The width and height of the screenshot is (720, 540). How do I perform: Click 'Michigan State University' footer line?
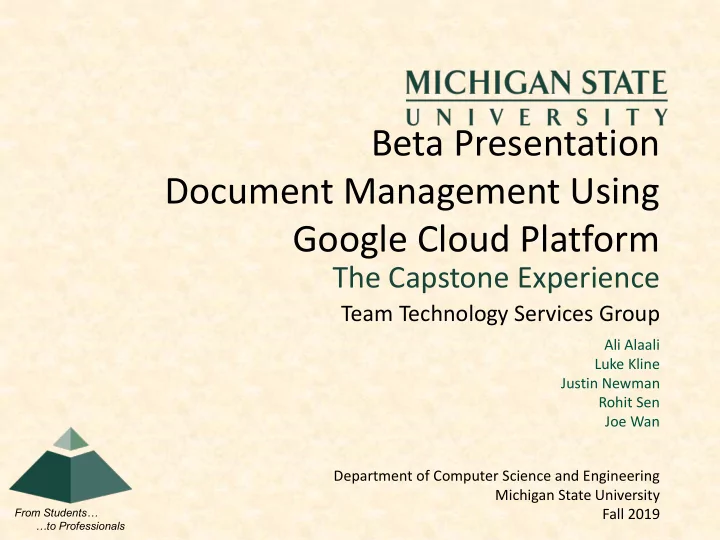point(577,495)
